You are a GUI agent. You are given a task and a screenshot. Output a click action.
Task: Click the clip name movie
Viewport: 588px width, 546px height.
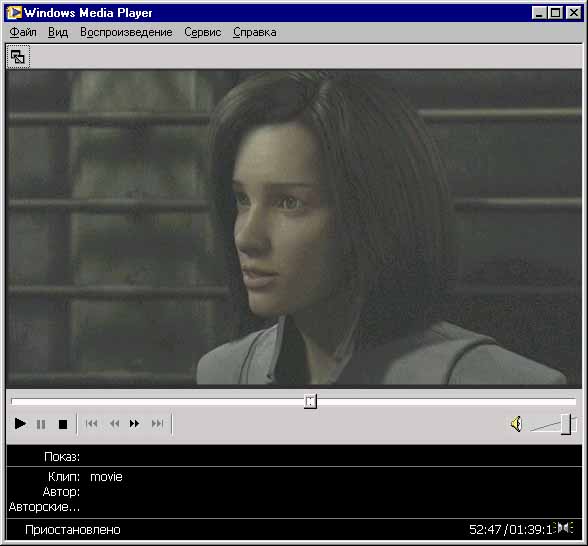[x=106, y=477]
